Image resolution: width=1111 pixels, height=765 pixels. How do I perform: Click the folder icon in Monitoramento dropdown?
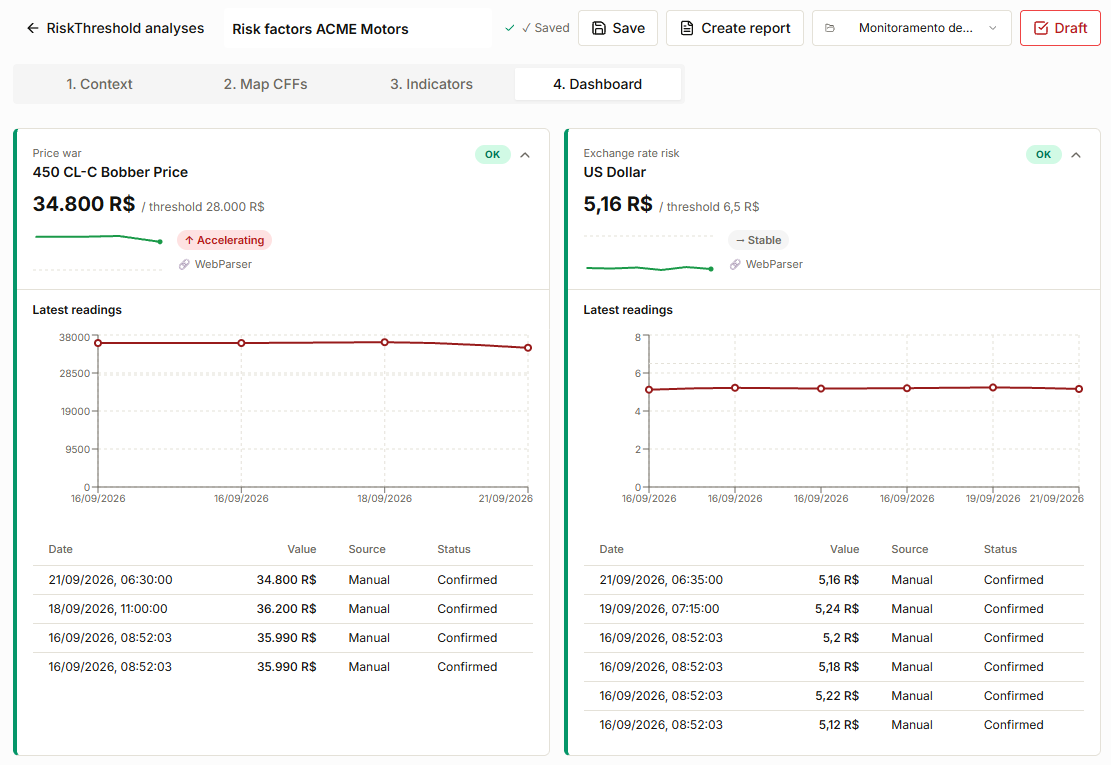coord(830,28)
